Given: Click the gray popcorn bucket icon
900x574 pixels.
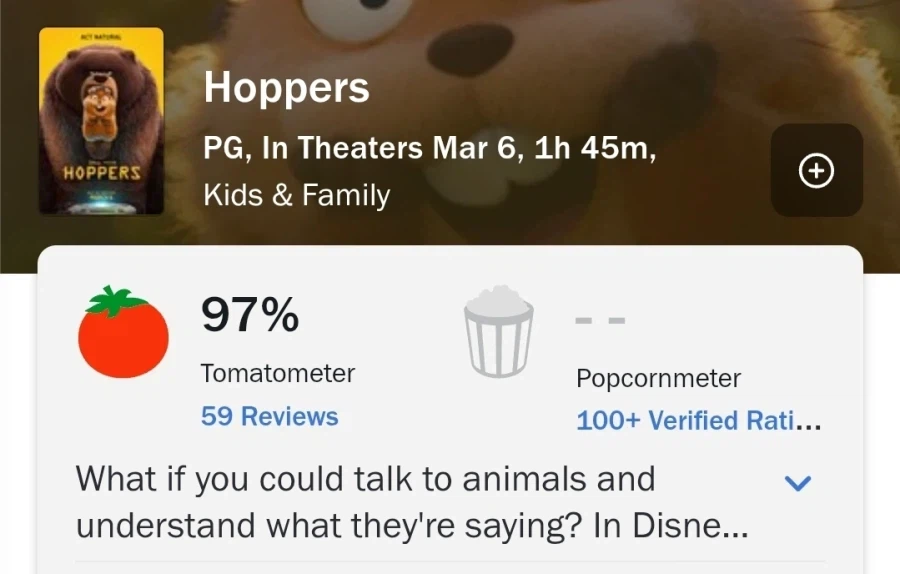Looking at the screenshot, I should pyautogui.click(x=498, y=331).
